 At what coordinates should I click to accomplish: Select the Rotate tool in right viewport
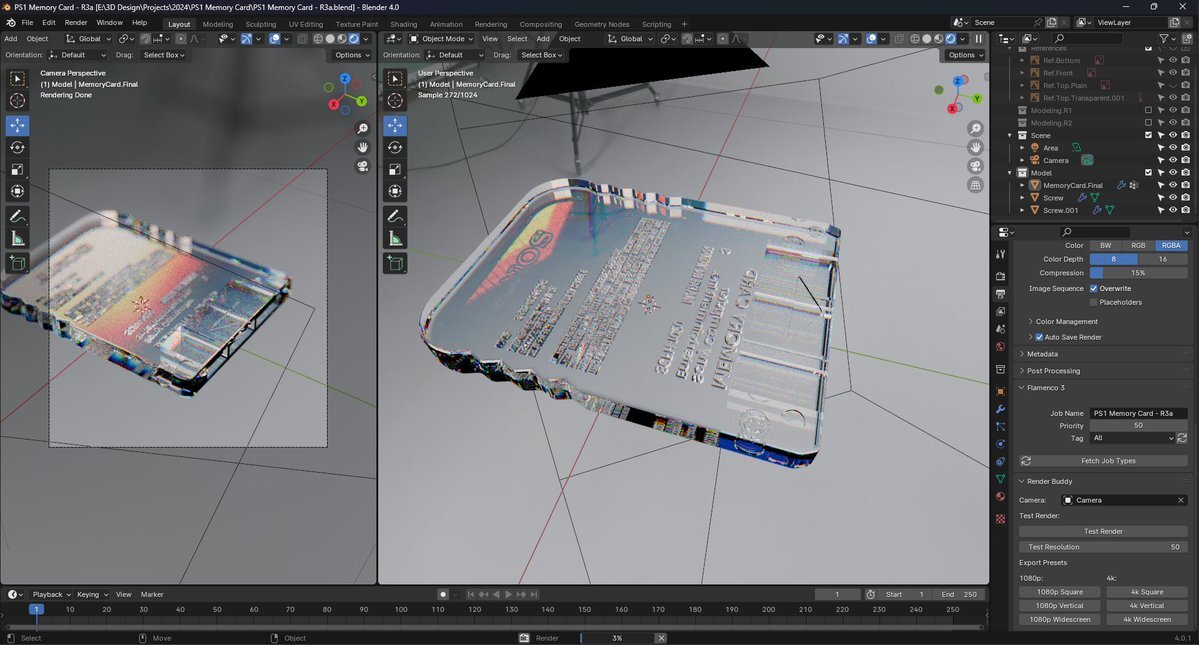(x=395, y=147)
